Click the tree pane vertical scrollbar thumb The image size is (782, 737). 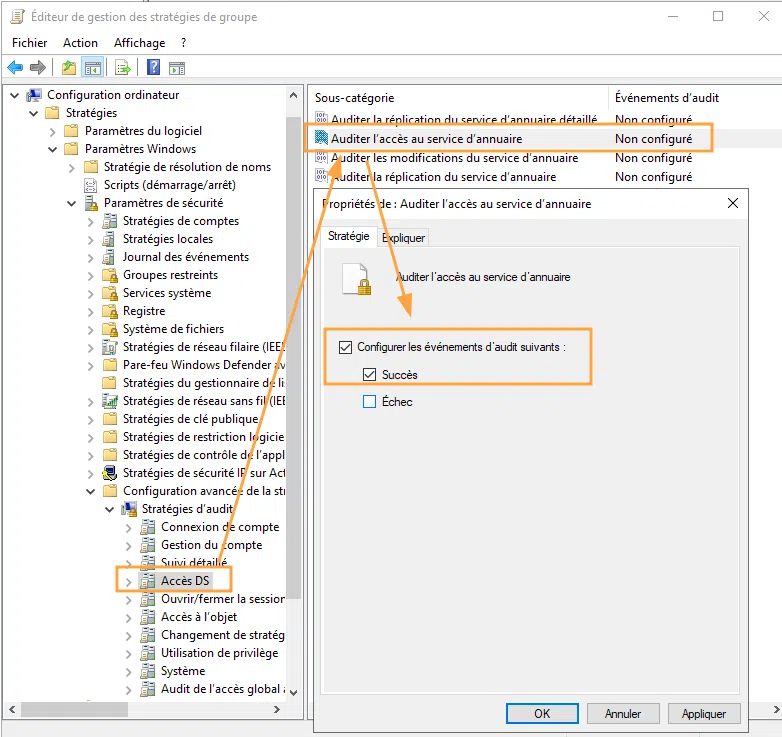pyautogui.click(x=294, y=358)
